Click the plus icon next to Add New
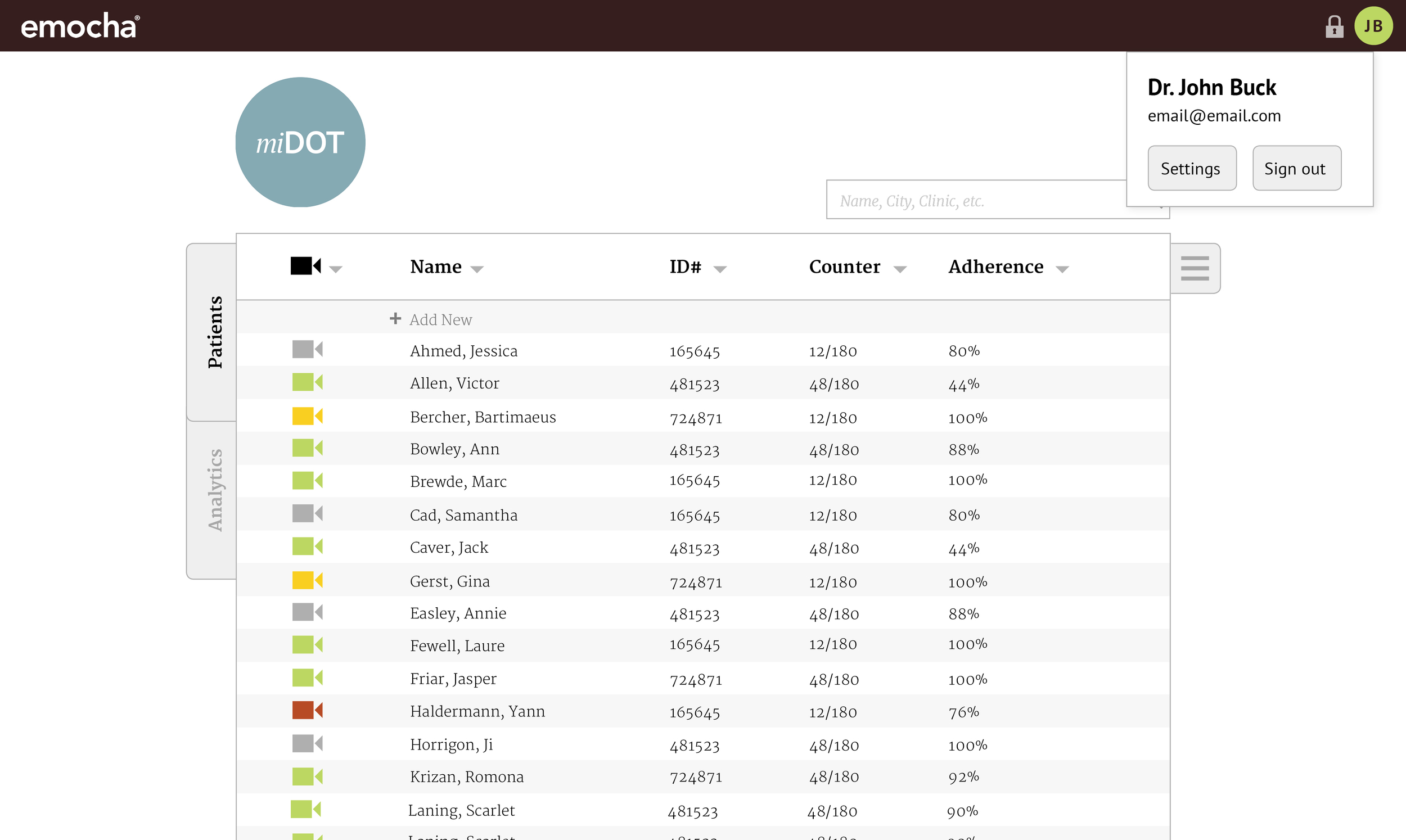 [x=395, y=319]
